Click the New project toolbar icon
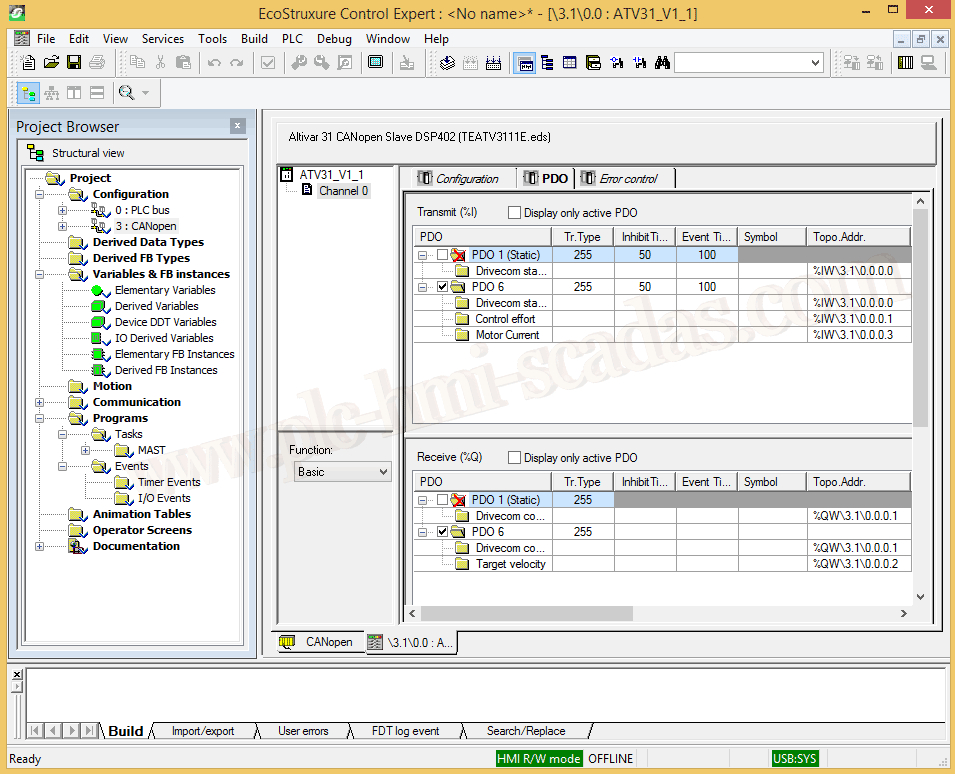 click(28, 62)
